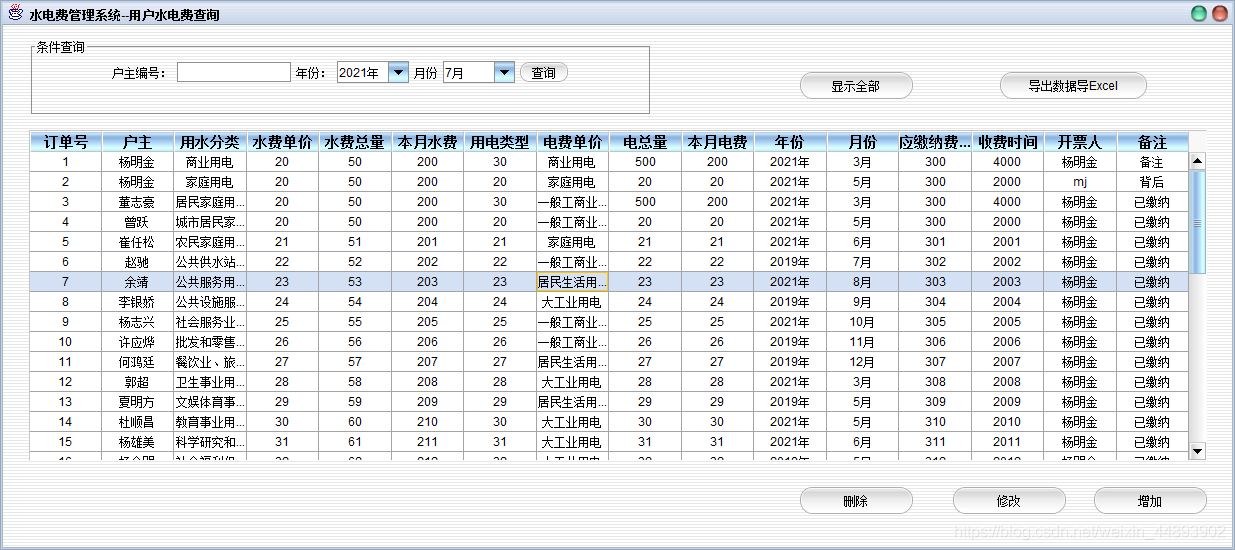Select the 户主 cell 夏明方
Viewport: 1235px width, 550px height.
coord(138,402)
